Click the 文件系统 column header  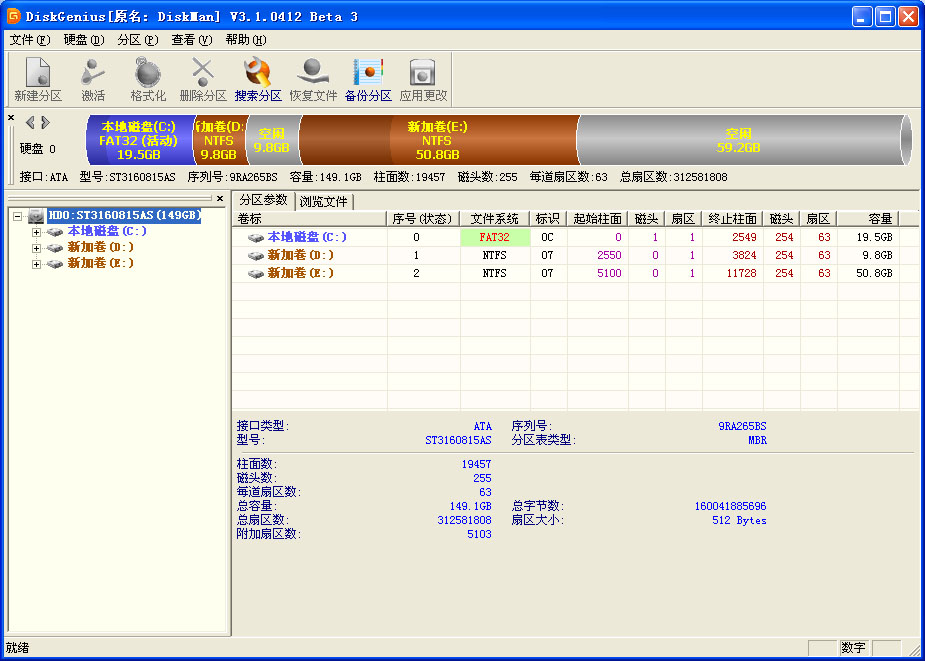click(494, 219)
